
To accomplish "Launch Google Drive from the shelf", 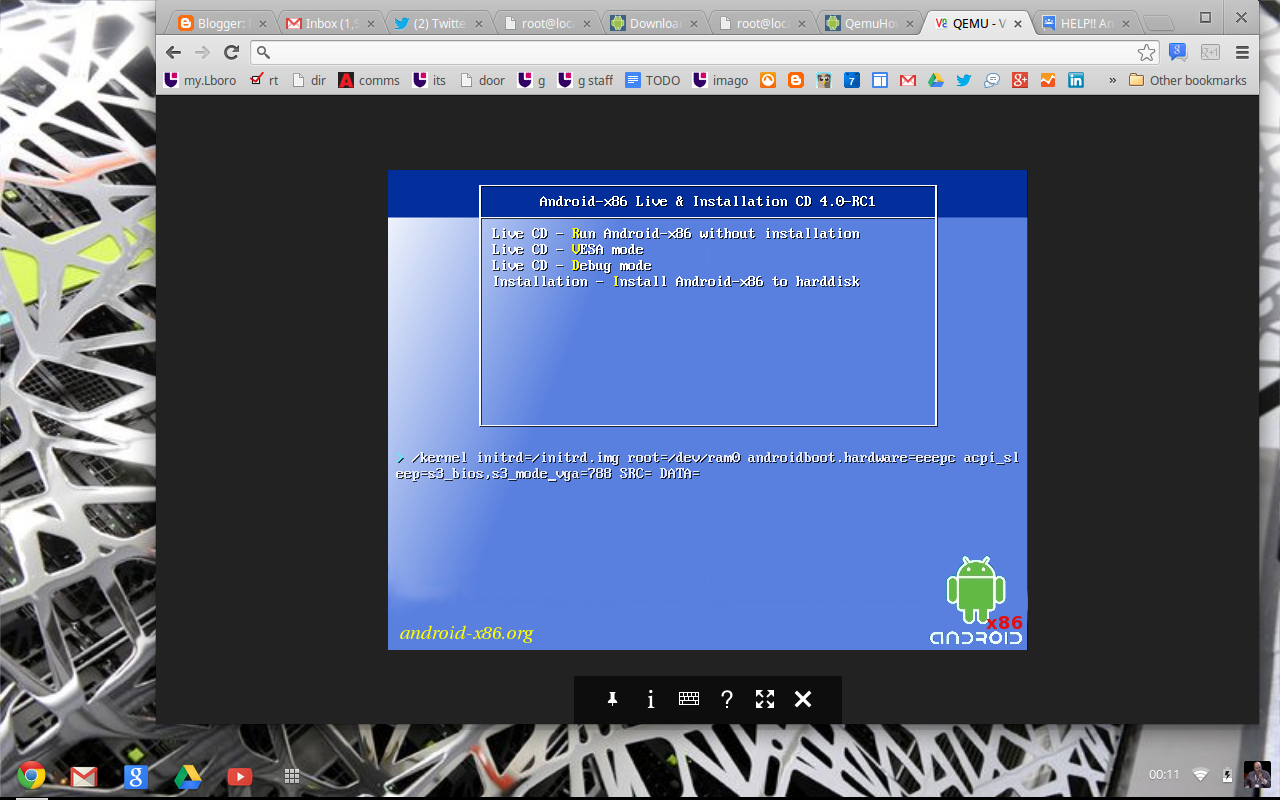I will 188,775.
